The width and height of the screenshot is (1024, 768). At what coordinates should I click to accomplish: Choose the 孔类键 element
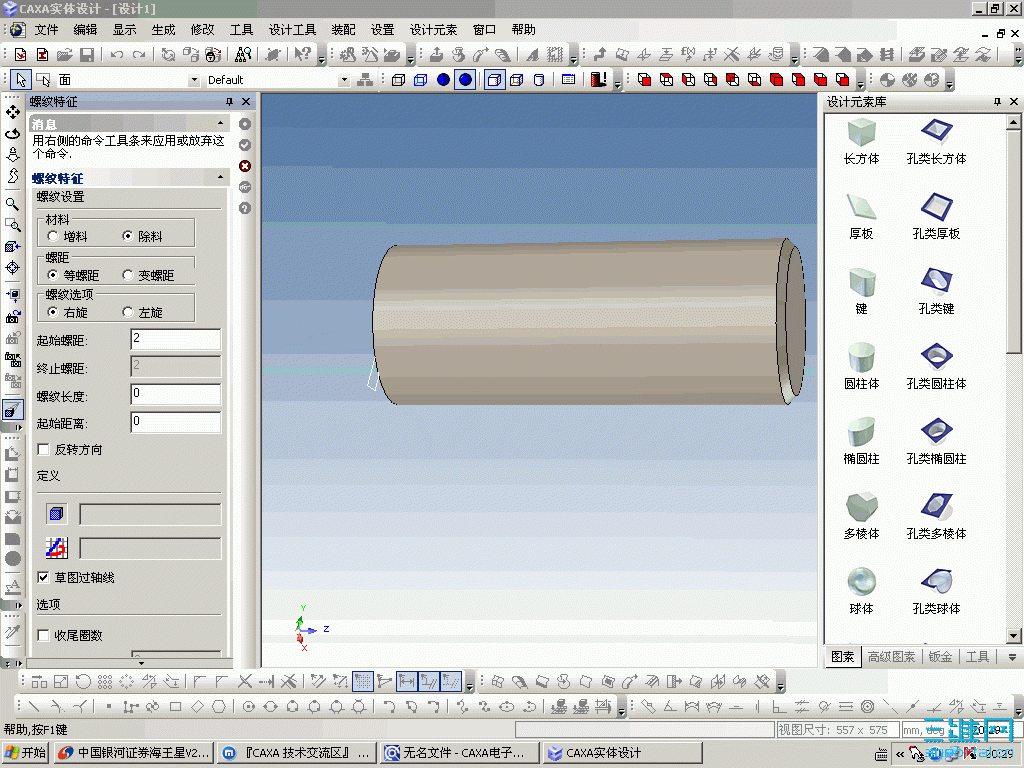pyautogui.click(x=936, y=292)
